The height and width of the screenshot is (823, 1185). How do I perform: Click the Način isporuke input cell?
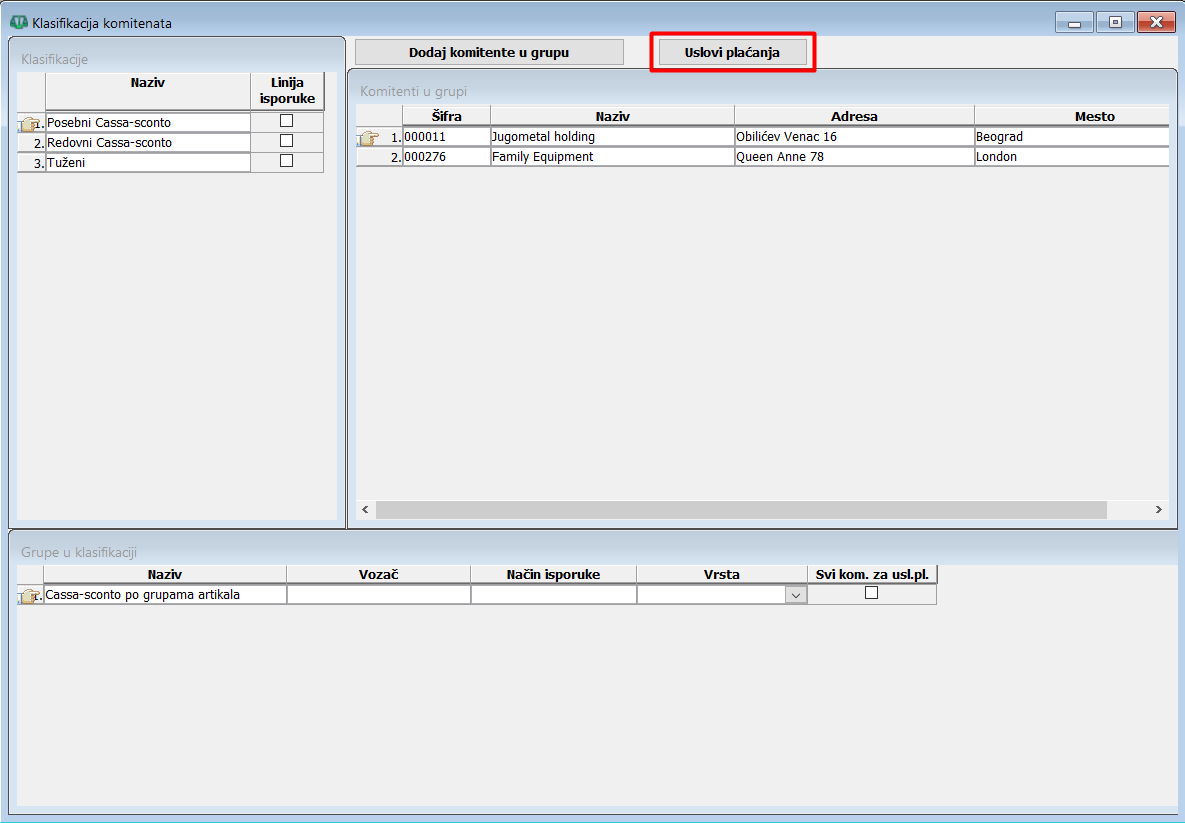pos(553,595)
